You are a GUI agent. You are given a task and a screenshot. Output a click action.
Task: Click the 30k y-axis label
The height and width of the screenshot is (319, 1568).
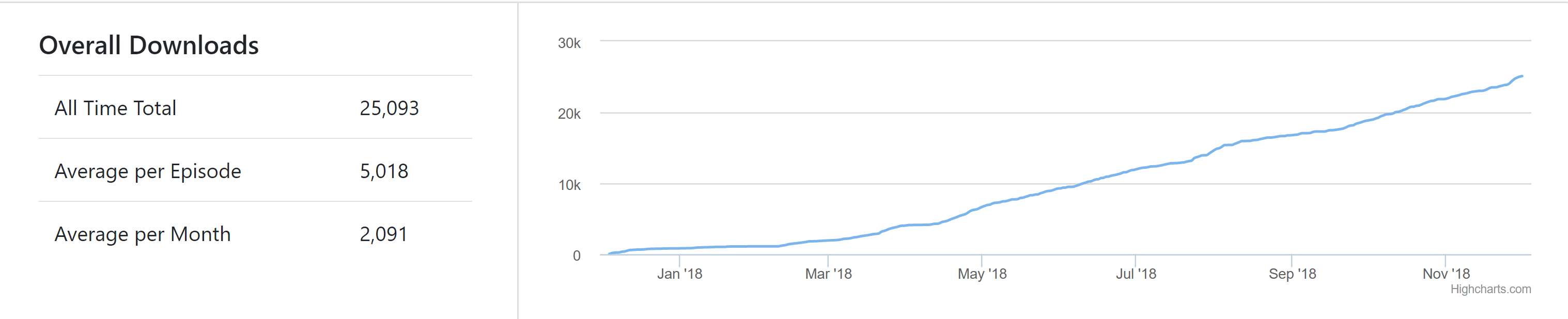click(569, 43)
